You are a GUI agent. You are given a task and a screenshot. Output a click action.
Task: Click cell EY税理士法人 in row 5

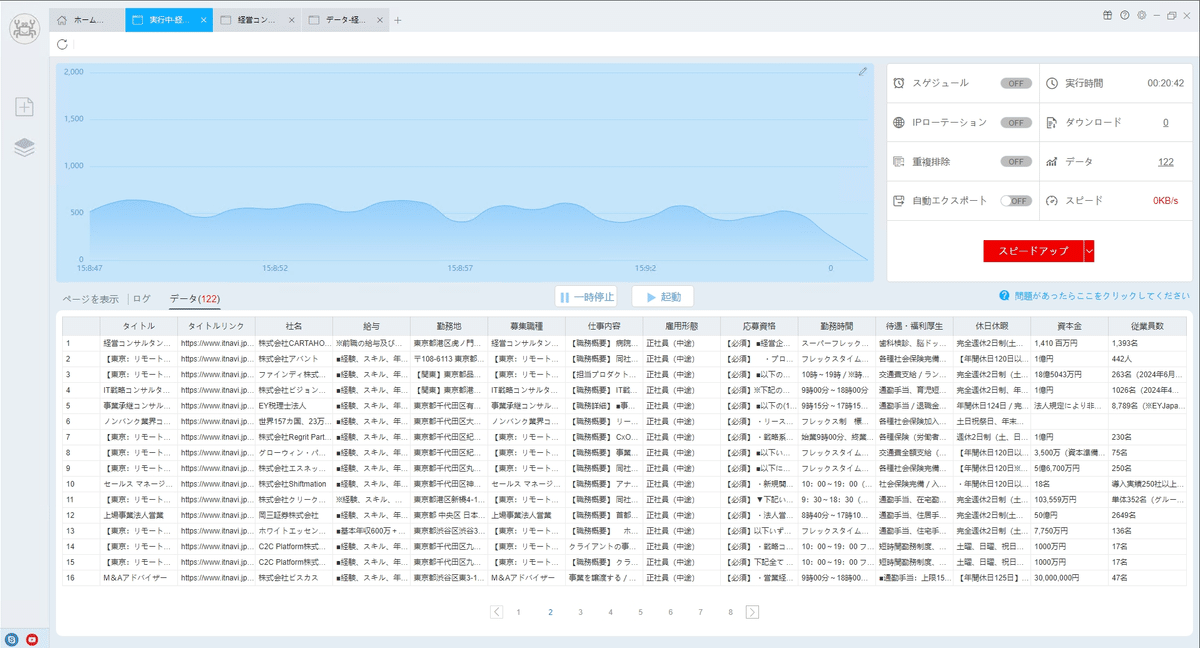click(x=293, y=406)
